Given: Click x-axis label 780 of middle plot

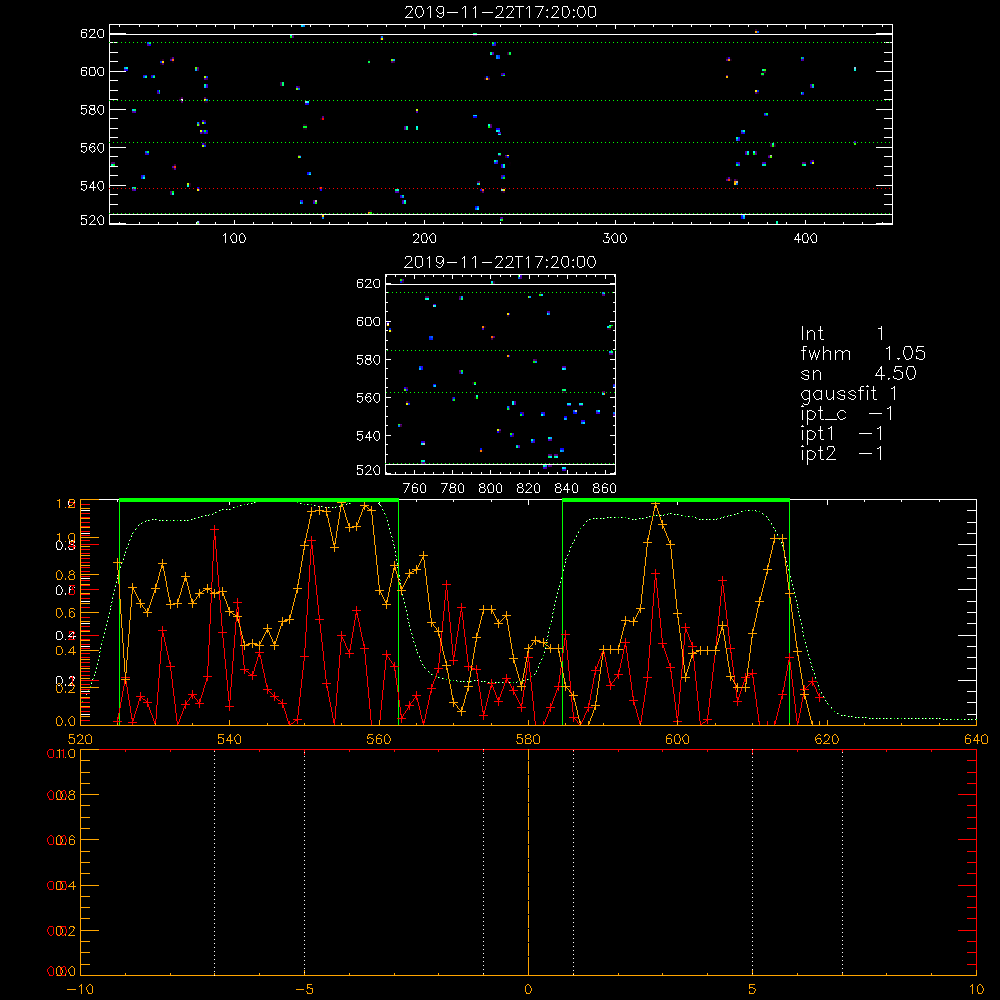Looking at the screenshot, I should click(x=453, y=489).
